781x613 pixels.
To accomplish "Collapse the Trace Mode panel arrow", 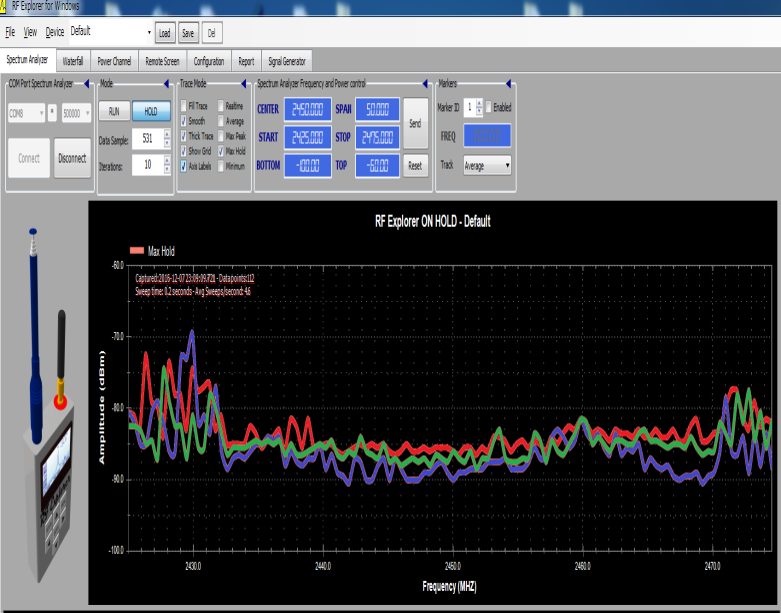I will pyautogui.click(x=245, y=84).
